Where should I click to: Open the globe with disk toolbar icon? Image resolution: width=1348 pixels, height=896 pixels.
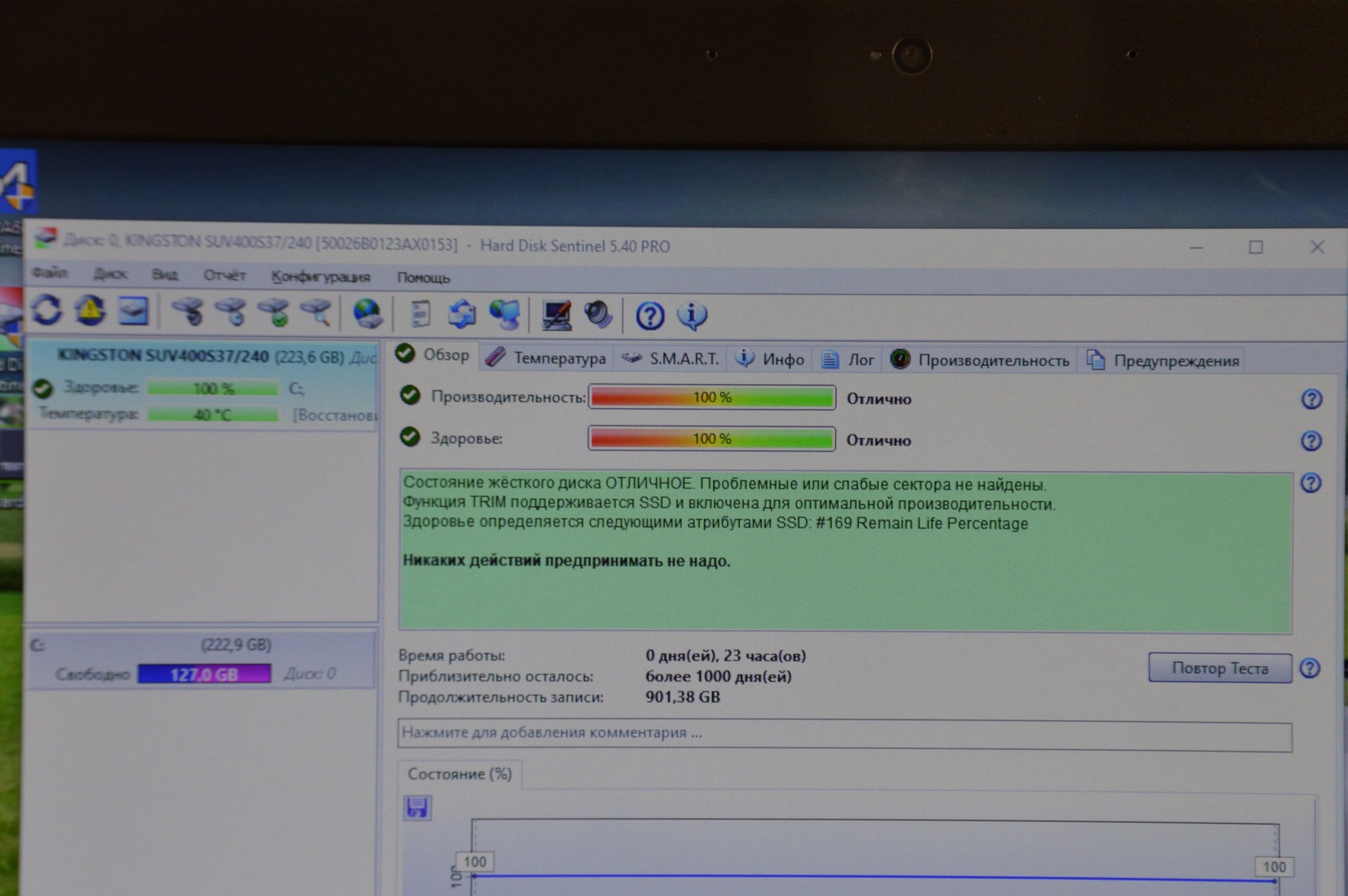click(x=368, y=314)
